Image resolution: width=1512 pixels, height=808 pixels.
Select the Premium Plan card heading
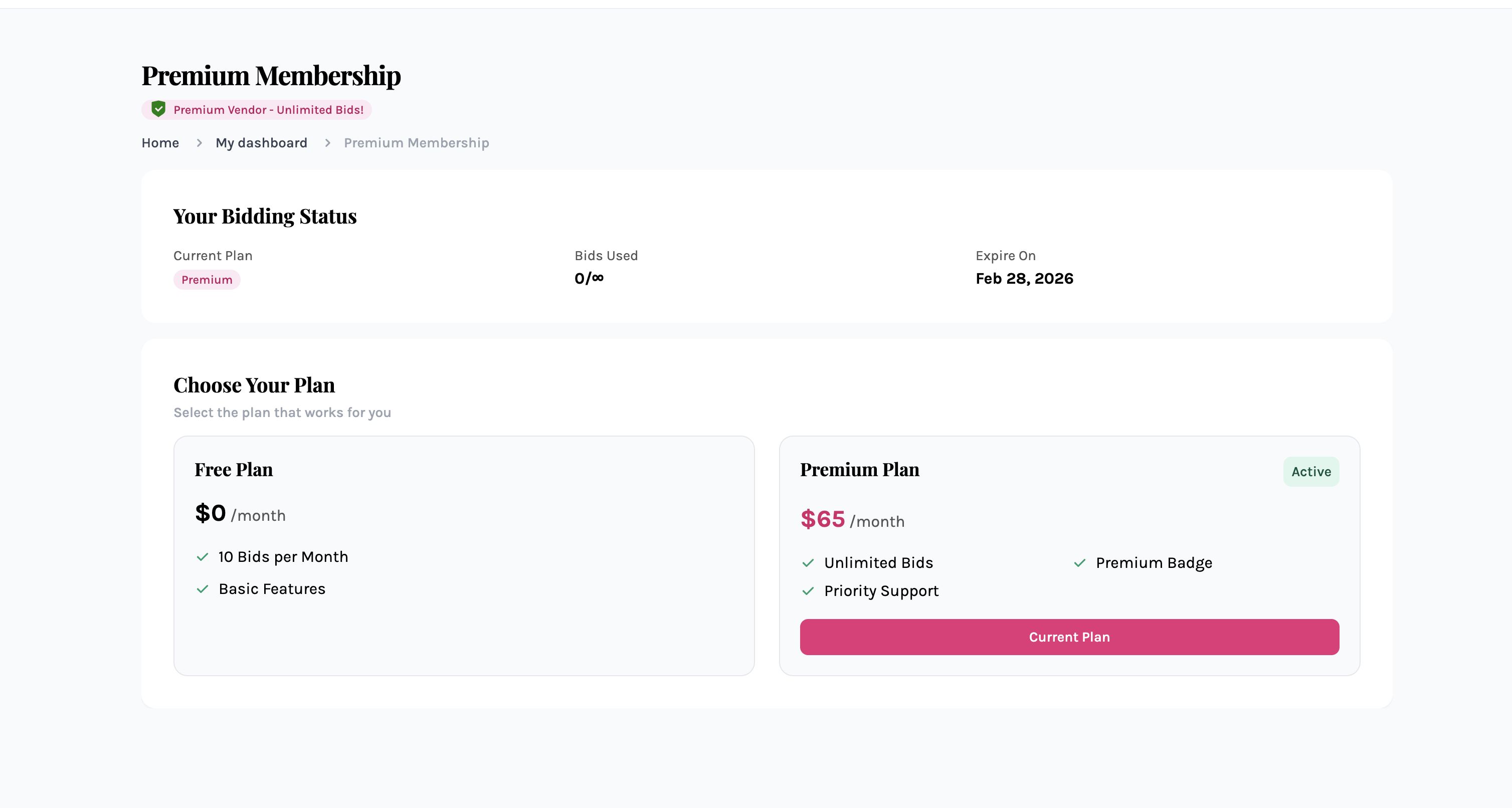859,470
